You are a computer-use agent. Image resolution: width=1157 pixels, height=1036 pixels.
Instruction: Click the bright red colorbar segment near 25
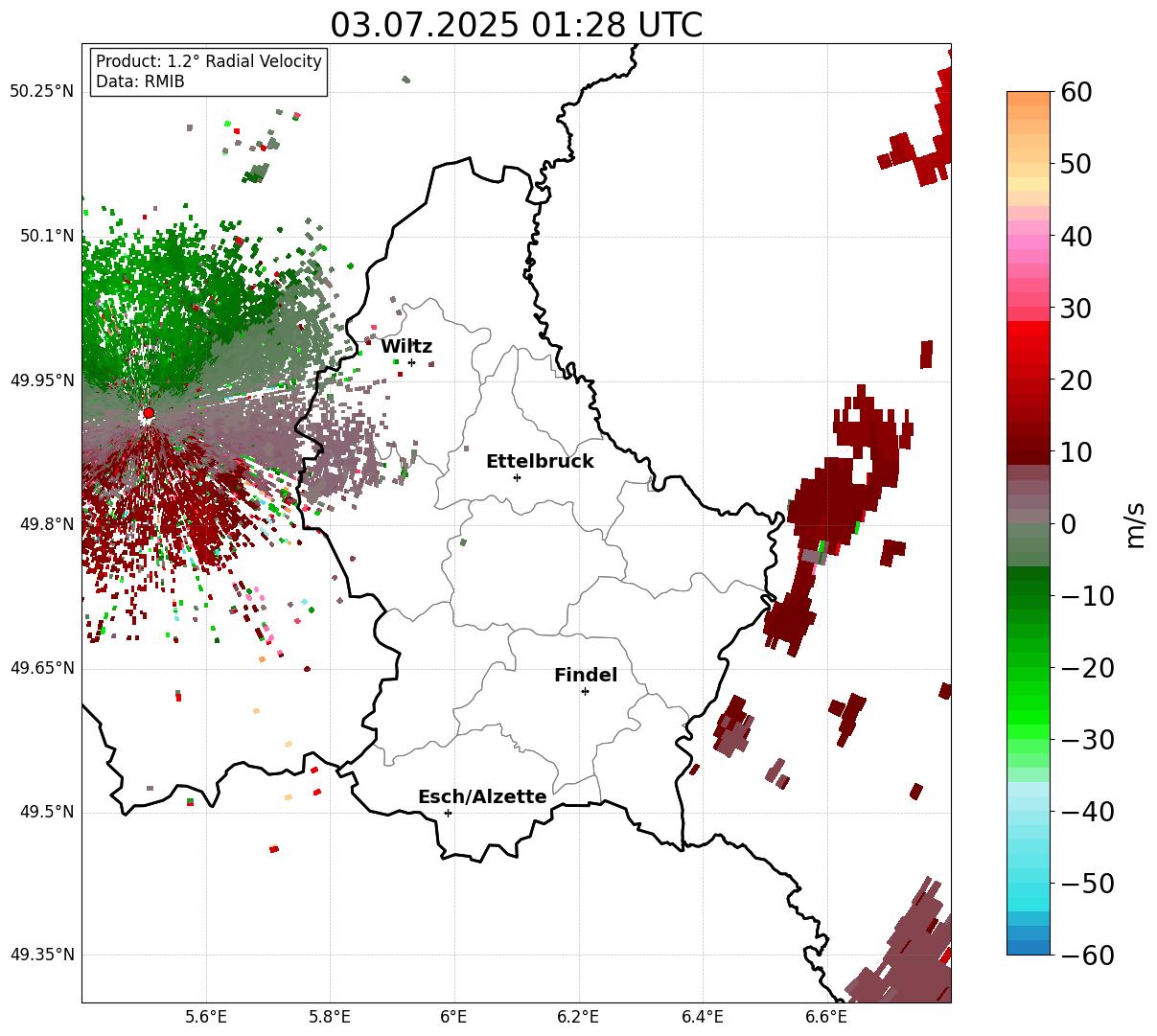[x=1029, y=343]
